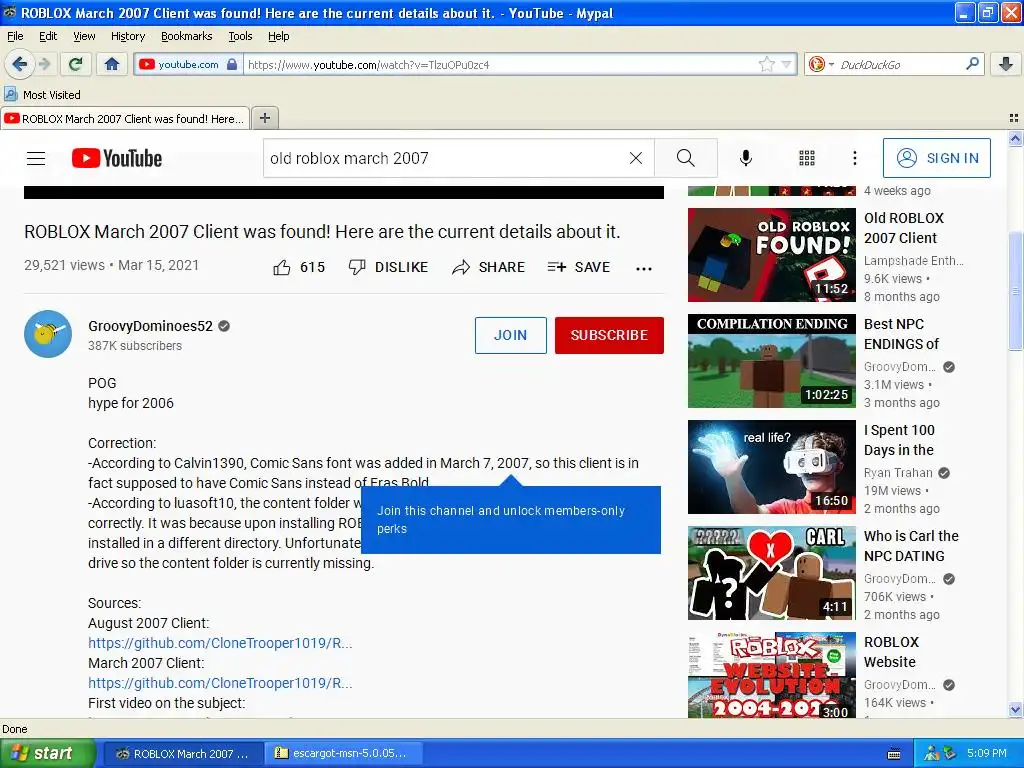Go to YouTube home via logo
The height and width of the screenshot is (768, 1024).
pos(117,158)
